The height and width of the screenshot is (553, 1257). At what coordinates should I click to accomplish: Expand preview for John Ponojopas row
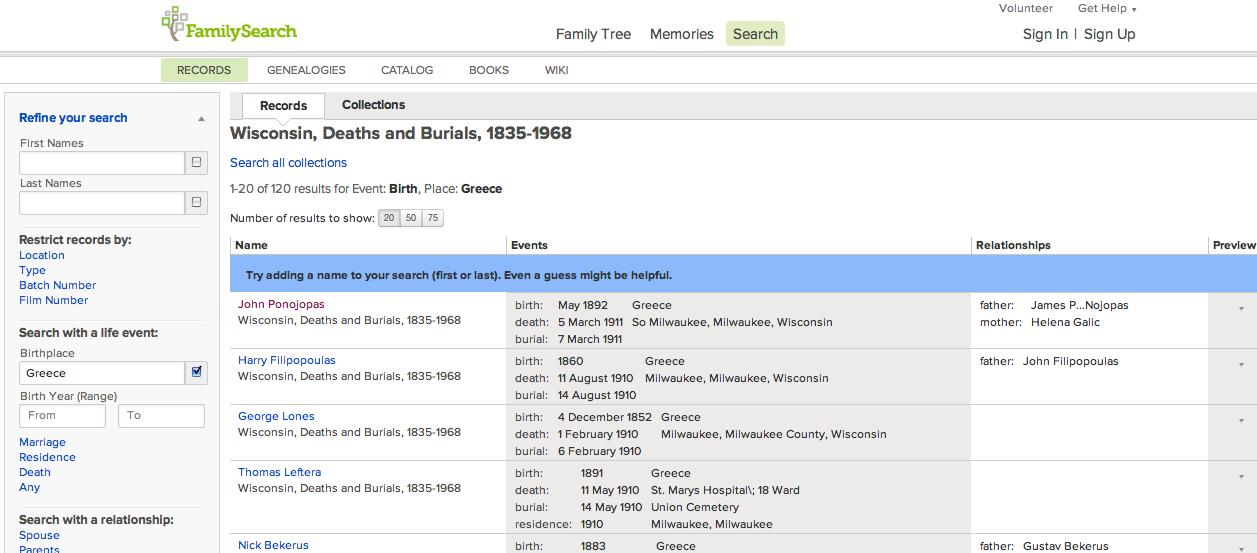(1241, 309)
